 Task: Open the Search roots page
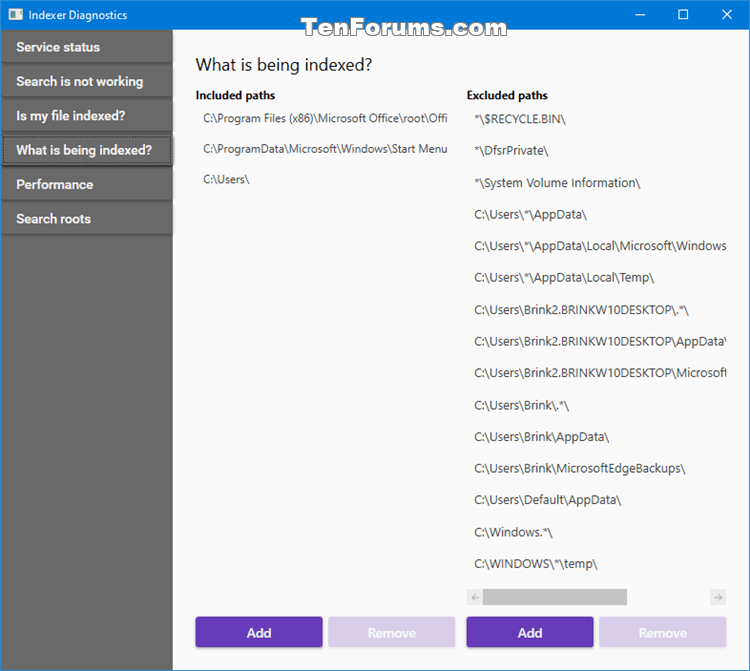[x=87, y=219]
